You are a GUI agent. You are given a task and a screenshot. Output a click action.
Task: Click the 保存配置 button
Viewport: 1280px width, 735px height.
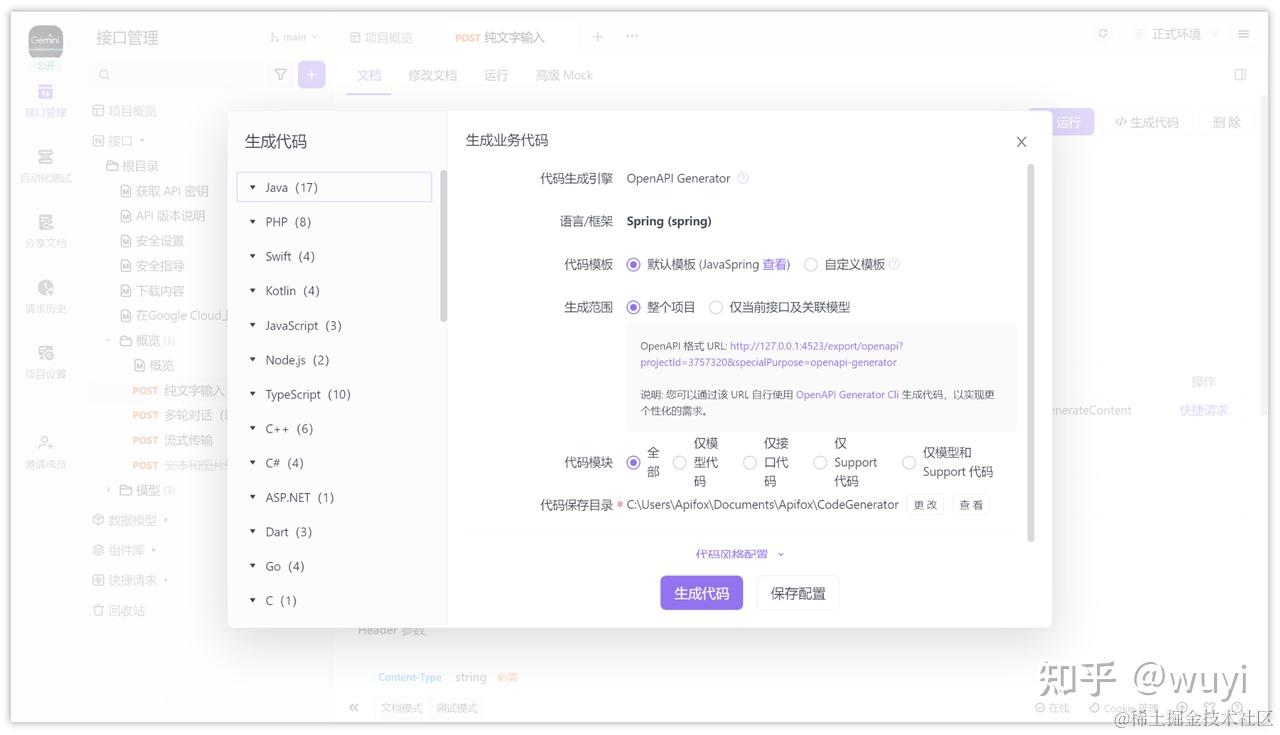pyautogui.click(x=798, y=593)
